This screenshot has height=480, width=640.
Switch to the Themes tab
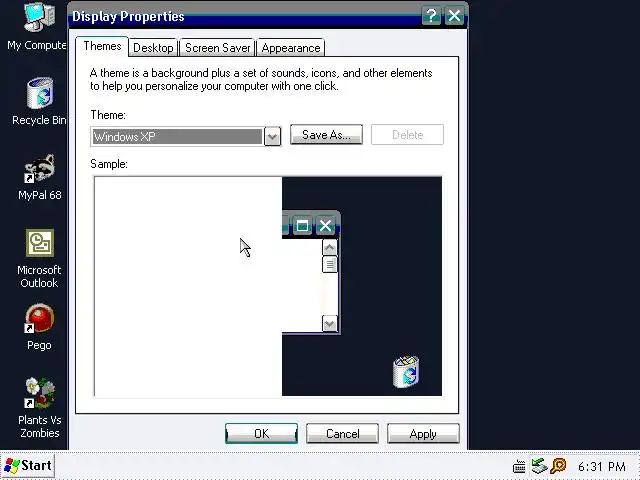click(102, 46)
